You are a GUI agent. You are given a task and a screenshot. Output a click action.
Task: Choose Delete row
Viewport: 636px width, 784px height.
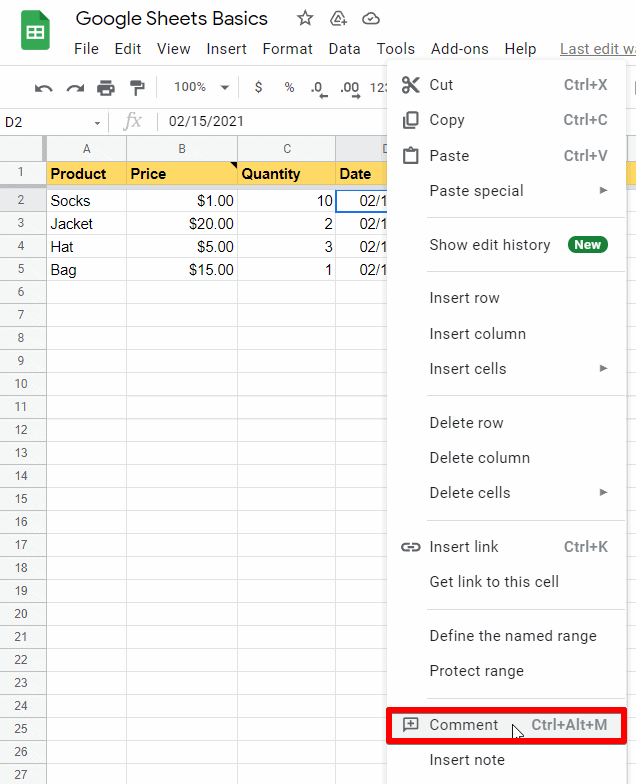[x=506, y=422]
